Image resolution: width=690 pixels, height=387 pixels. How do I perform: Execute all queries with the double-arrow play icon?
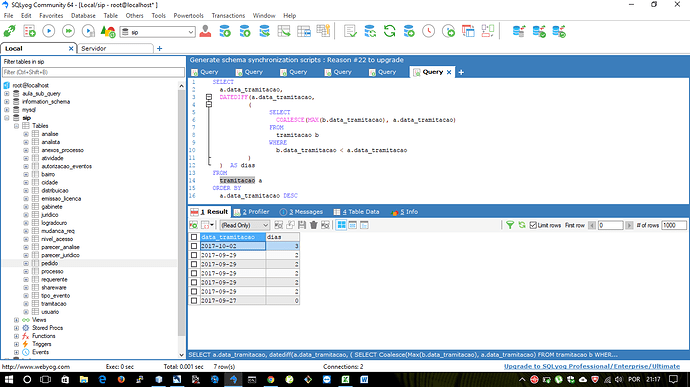[x=68, y=31]
